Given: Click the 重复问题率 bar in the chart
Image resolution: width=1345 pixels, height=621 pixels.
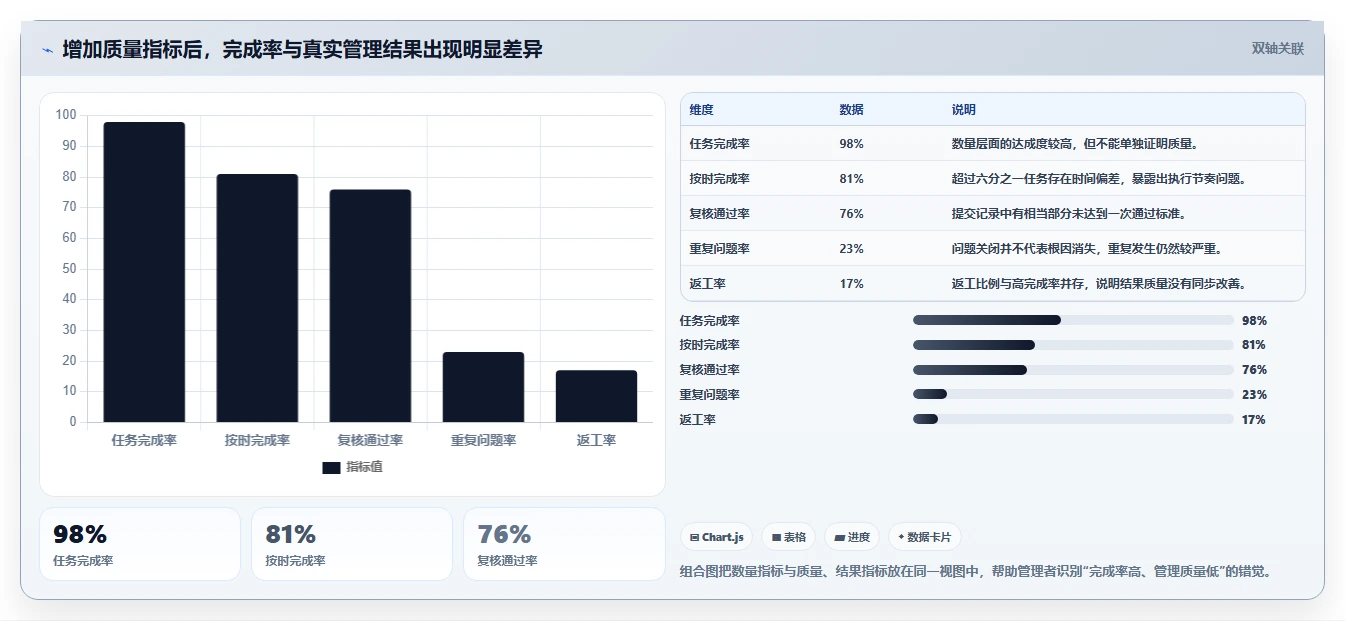Looking at the screenshot, I should click(484, 387).
